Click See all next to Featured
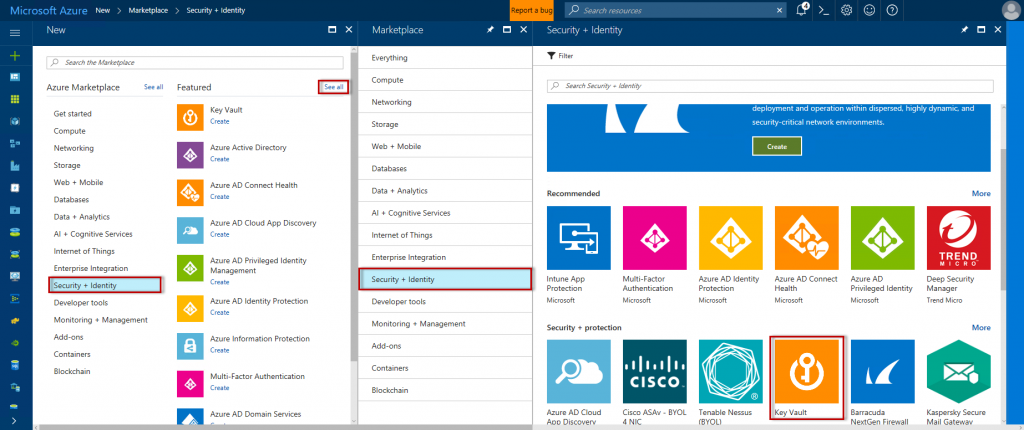This screenshot has height=430, width=1024. point(334,87)
